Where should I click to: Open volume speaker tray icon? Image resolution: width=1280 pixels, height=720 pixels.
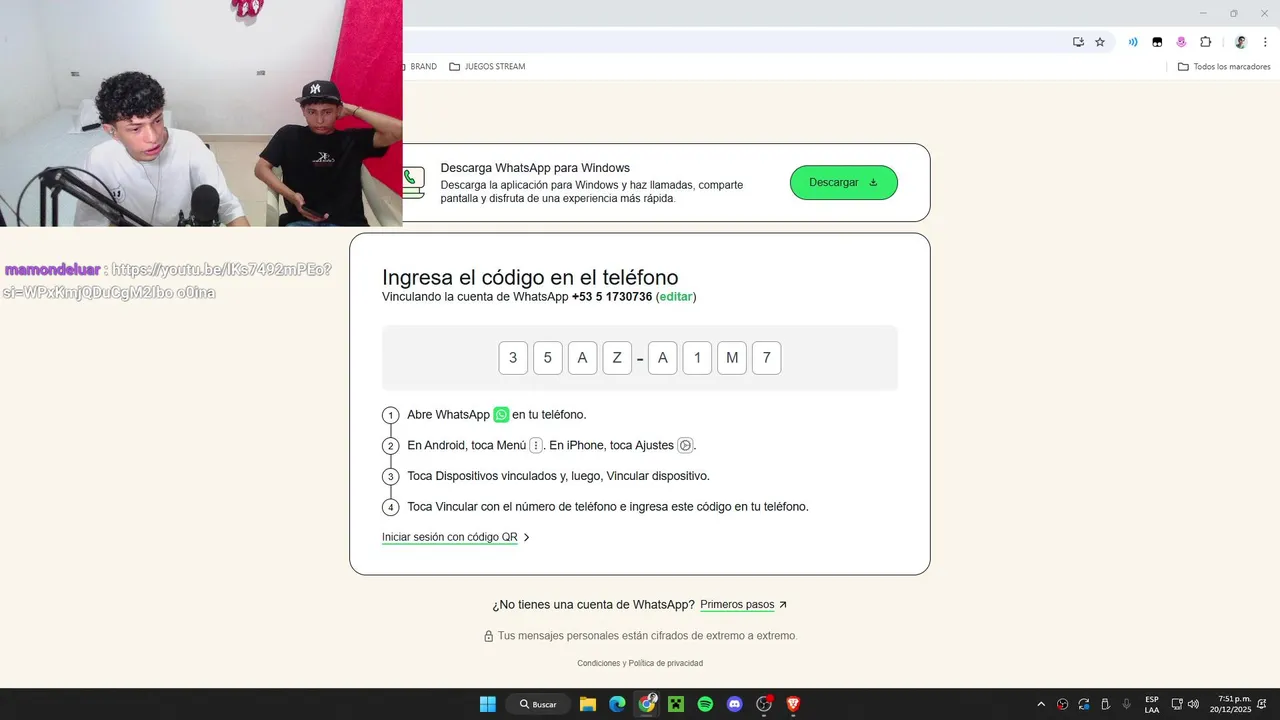1193,704
